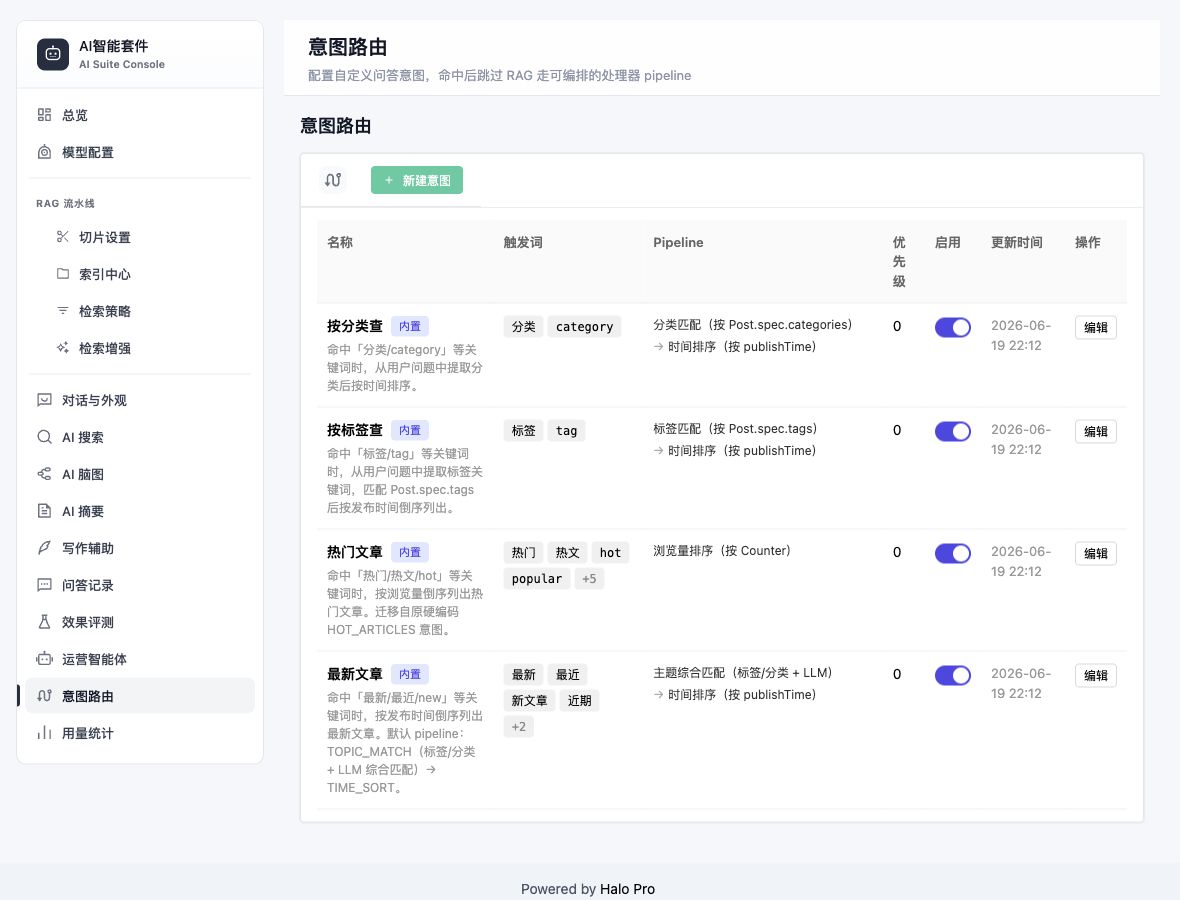
Task: Click the 热文 trigger word chip
Action: tap(567, 552)
